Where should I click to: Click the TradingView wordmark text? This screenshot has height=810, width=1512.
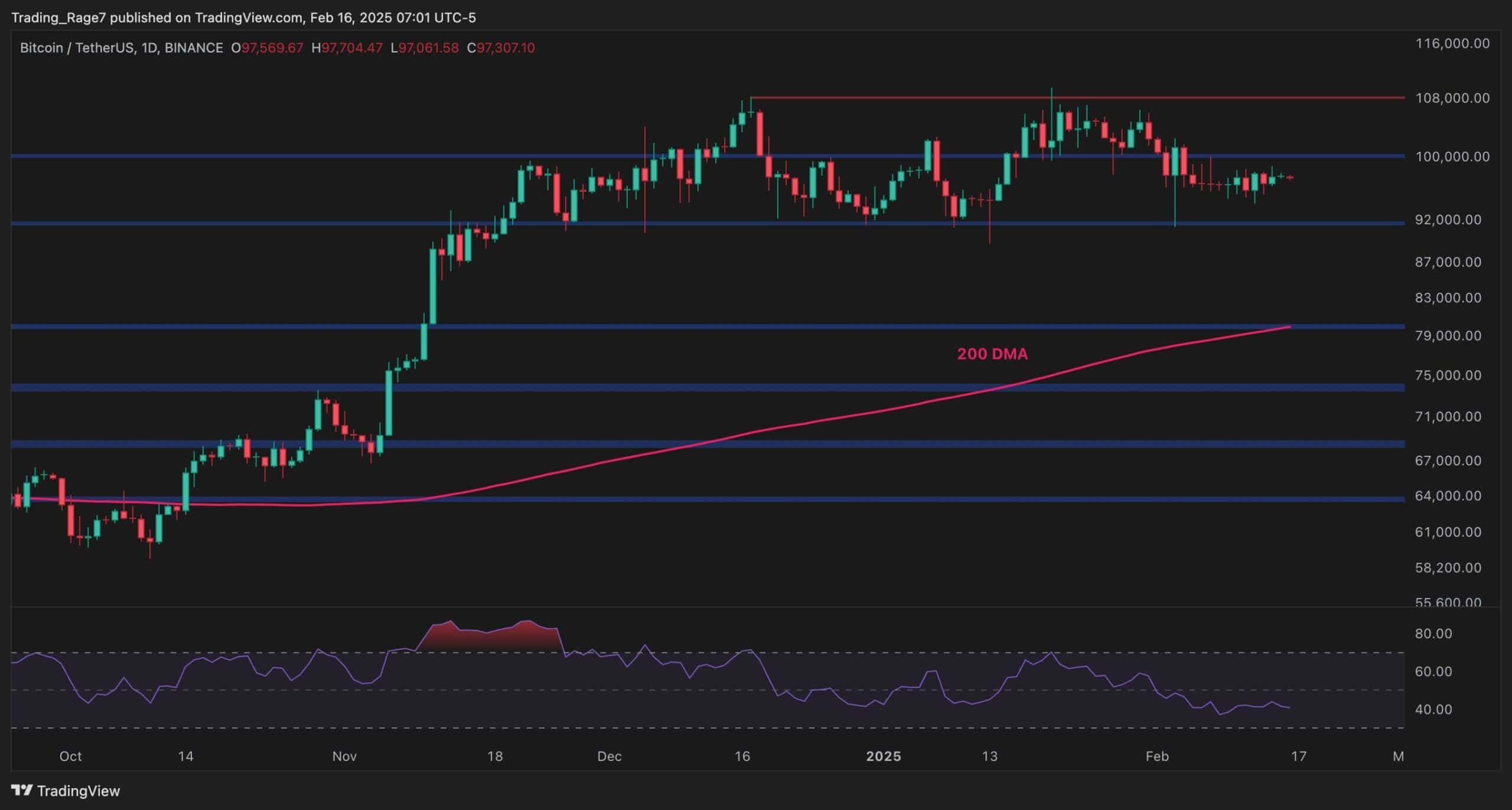tap(78, 791)
